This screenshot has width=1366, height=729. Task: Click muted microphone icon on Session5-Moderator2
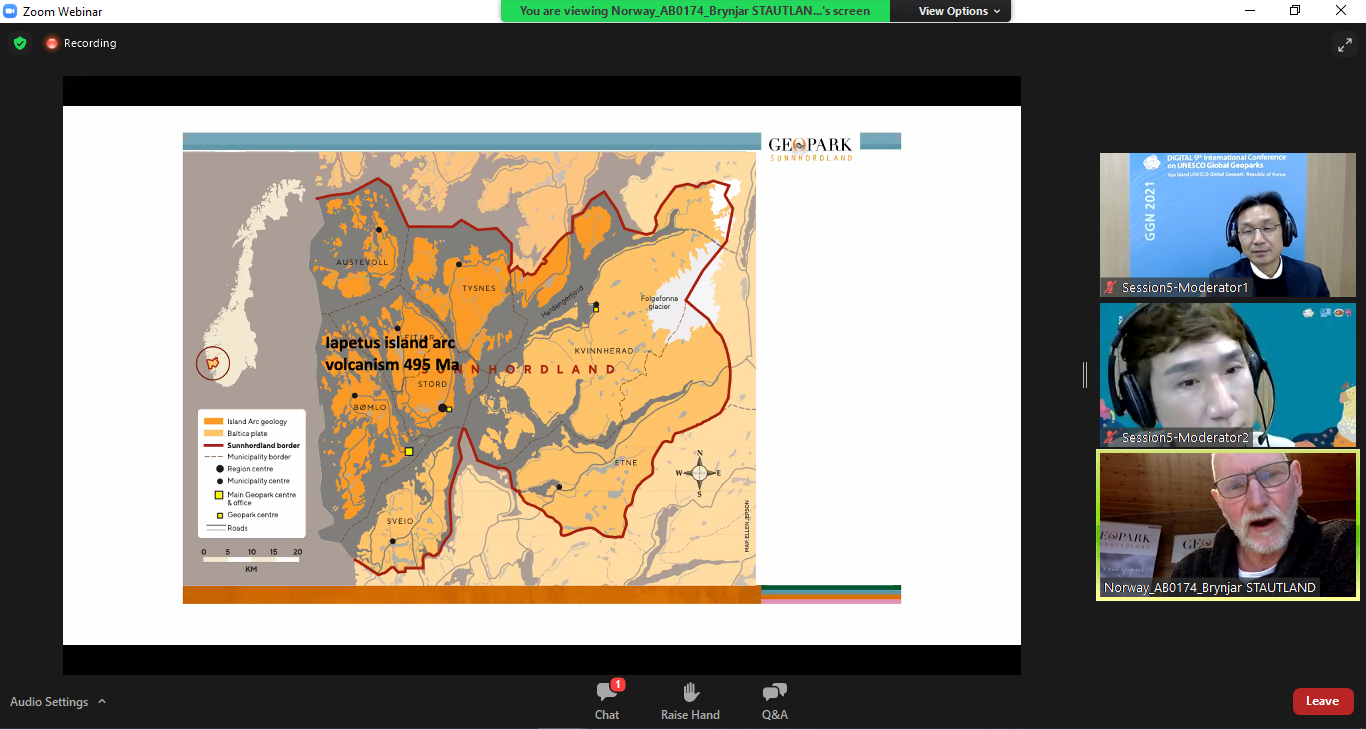(x=1110, y=438)
